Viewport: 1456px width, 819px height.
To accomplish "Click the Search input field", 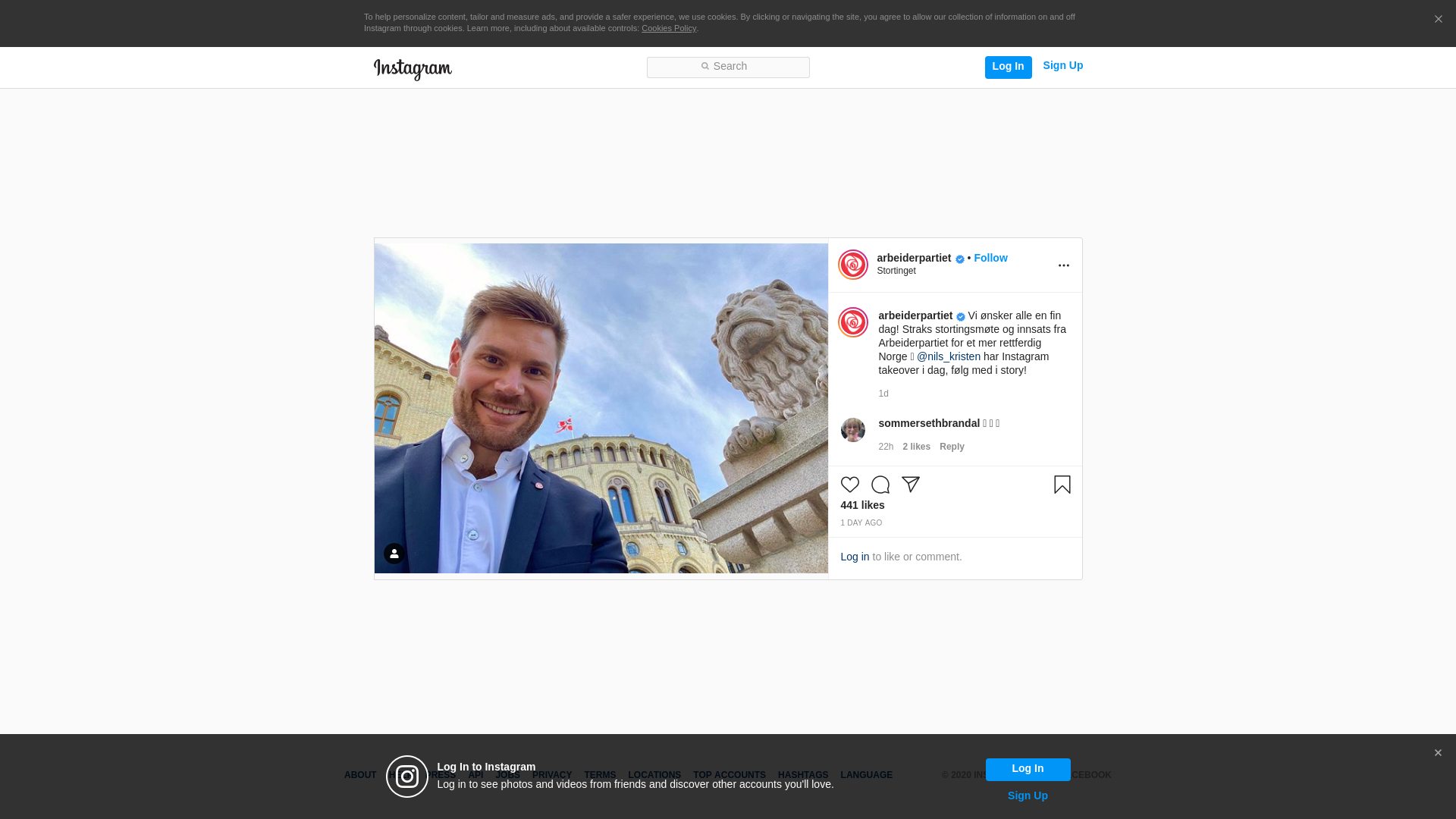I will click(x=728, y=67).
